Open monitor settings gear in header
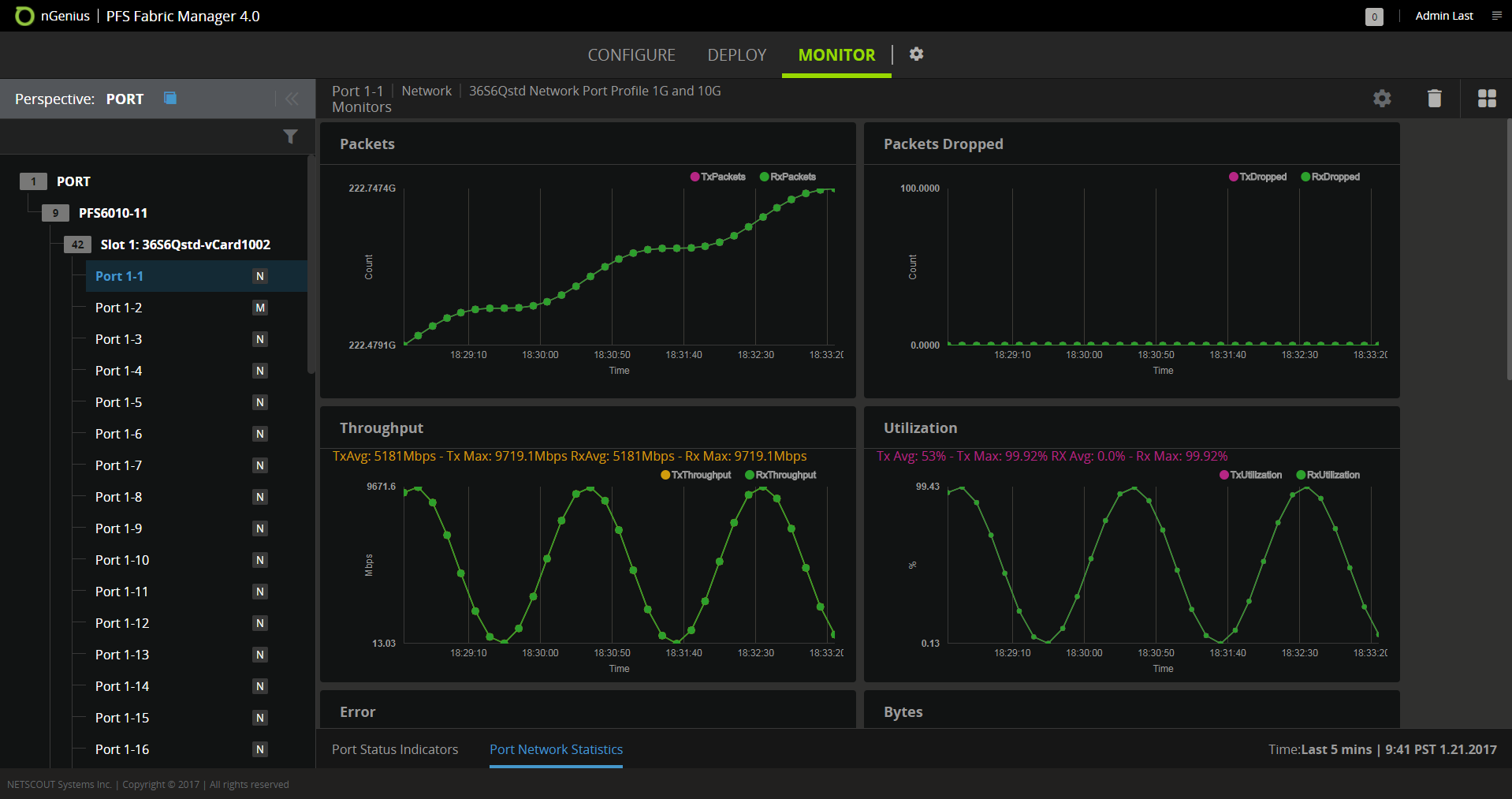The image size is (1512, 799). (x=1382, y=99)
